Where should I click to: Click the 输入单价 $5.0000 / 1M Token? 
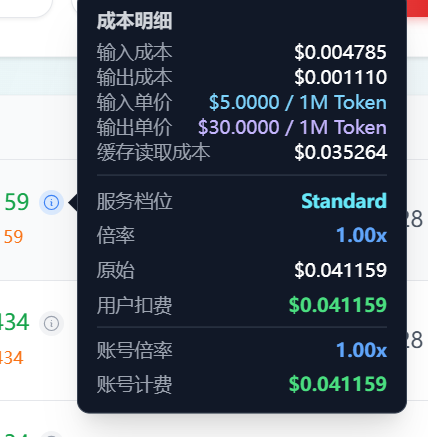298,102
